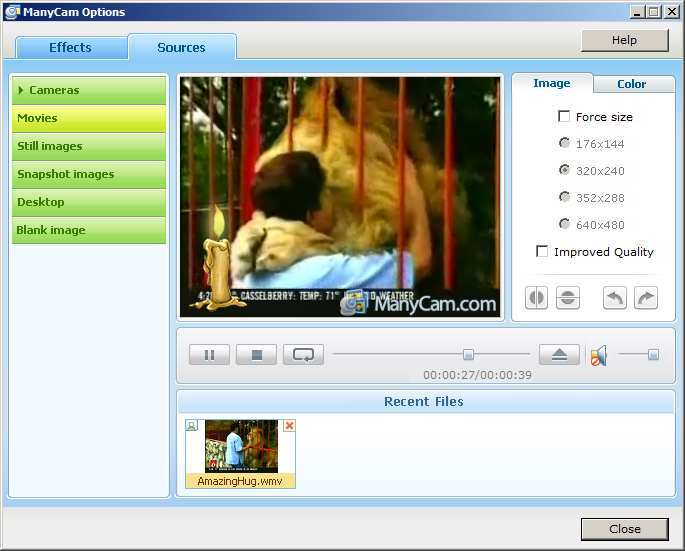Click the eject/open file button
This screenshot has width=685, height=551.
[560, 354]
